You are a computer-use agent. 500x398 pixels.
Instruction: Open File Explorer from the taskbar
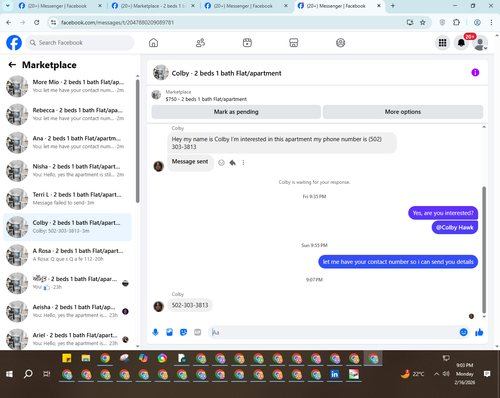[86, 358]
